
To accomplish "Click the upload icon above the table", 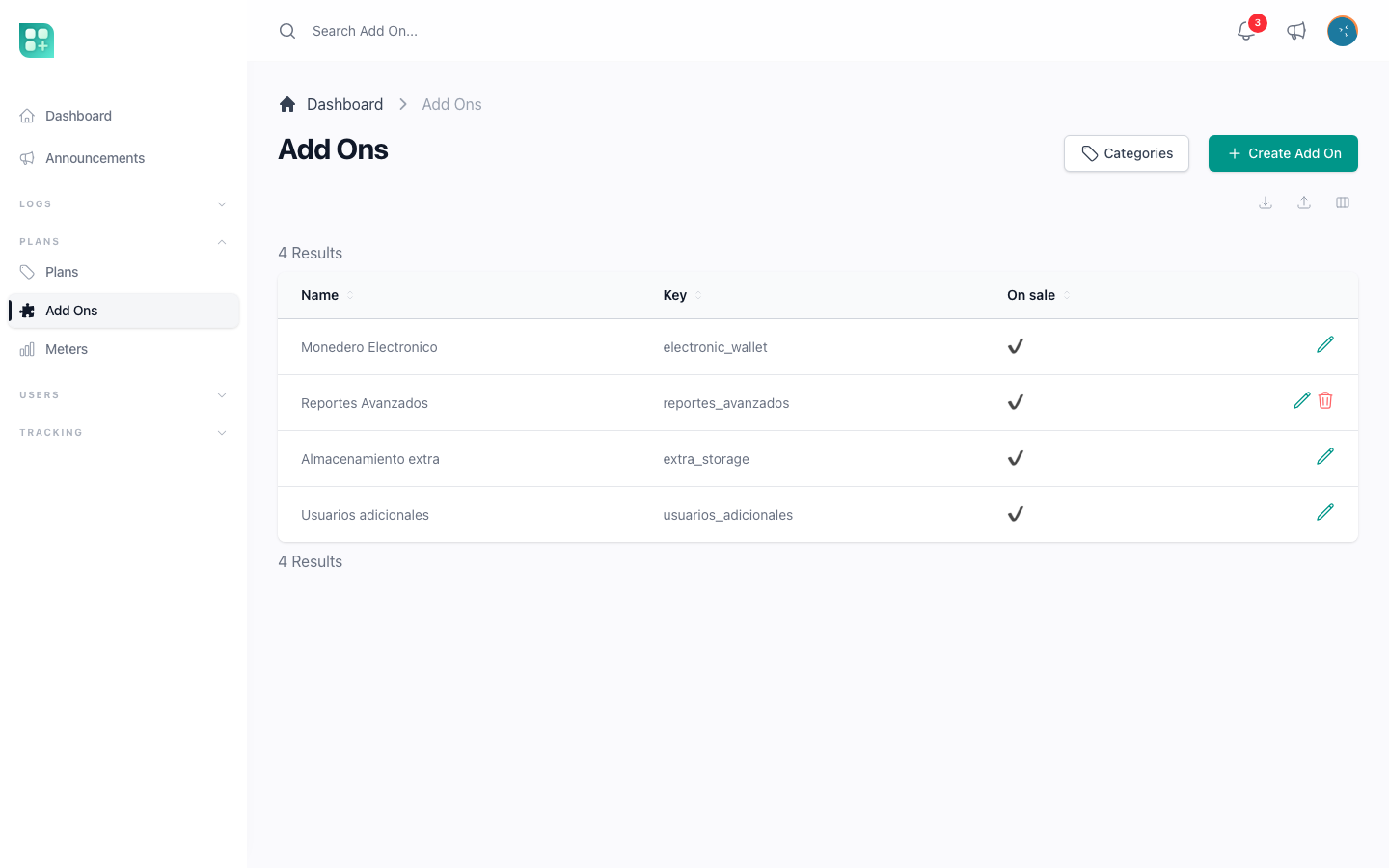I will [x=1304, y=203].
